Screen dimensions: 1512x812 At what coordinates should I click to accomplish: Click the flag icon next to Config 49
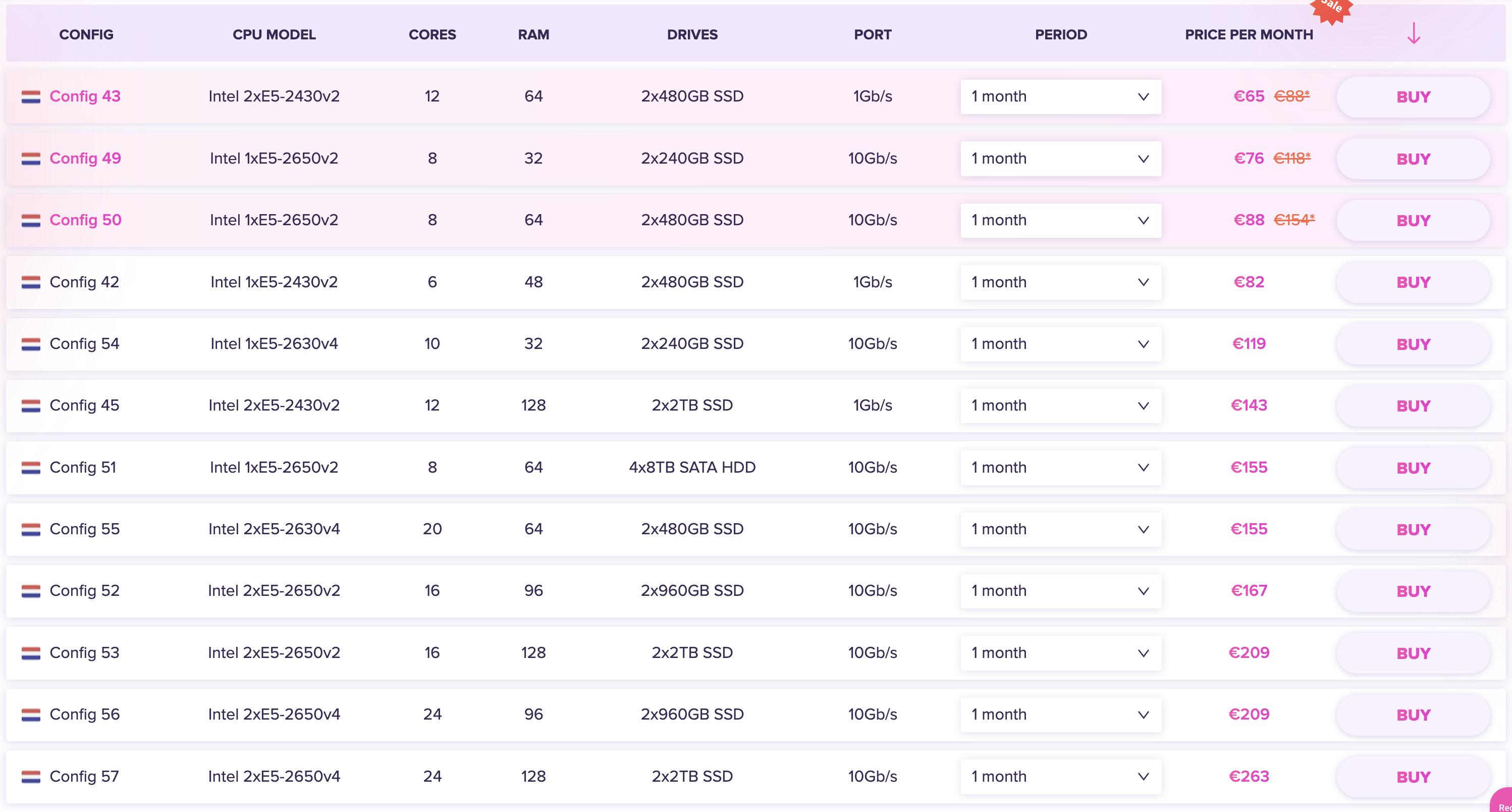30,158
